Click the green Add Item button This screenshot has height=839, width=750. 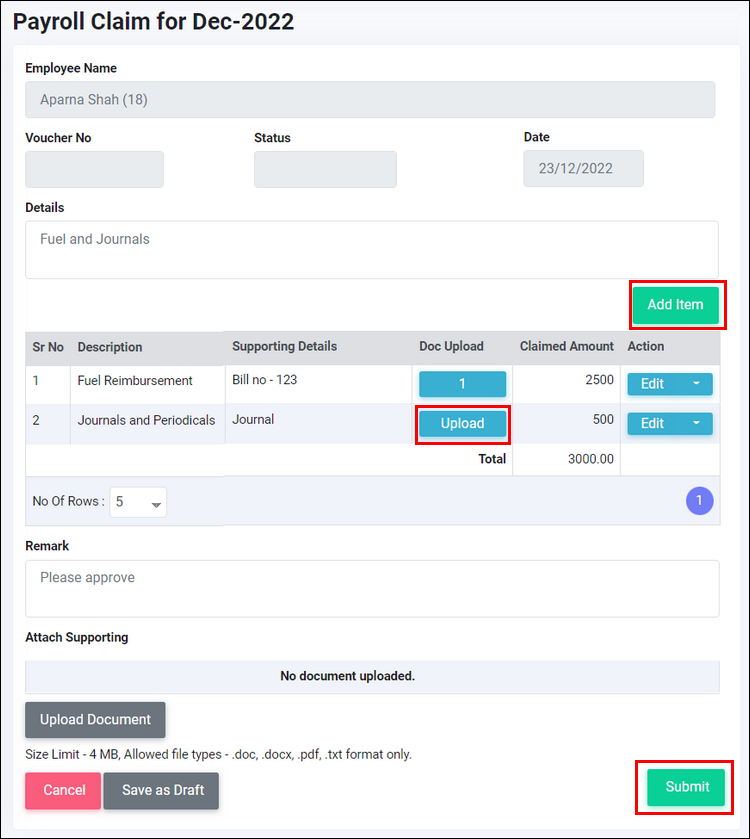point(675,304)
